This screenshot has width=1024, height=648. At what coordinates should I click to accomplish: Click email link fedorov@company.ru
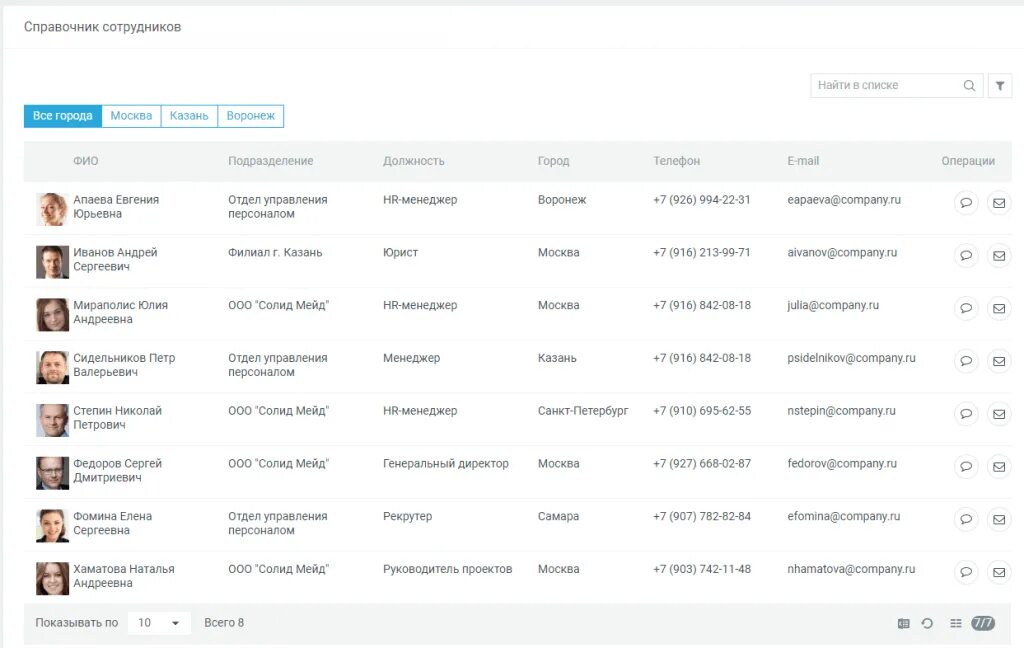point(842,463)
